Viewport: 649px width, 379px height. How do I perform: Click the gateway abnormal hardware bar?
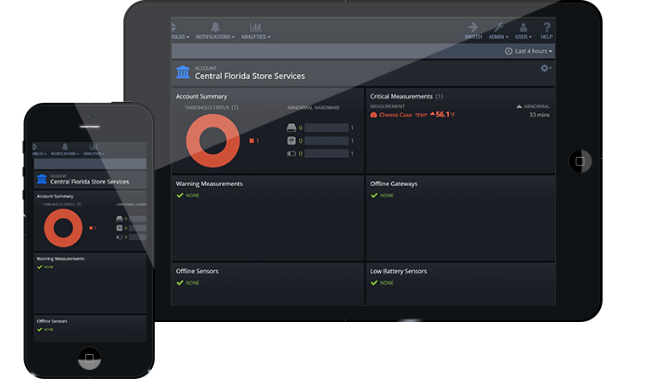(x=327, y=128)
